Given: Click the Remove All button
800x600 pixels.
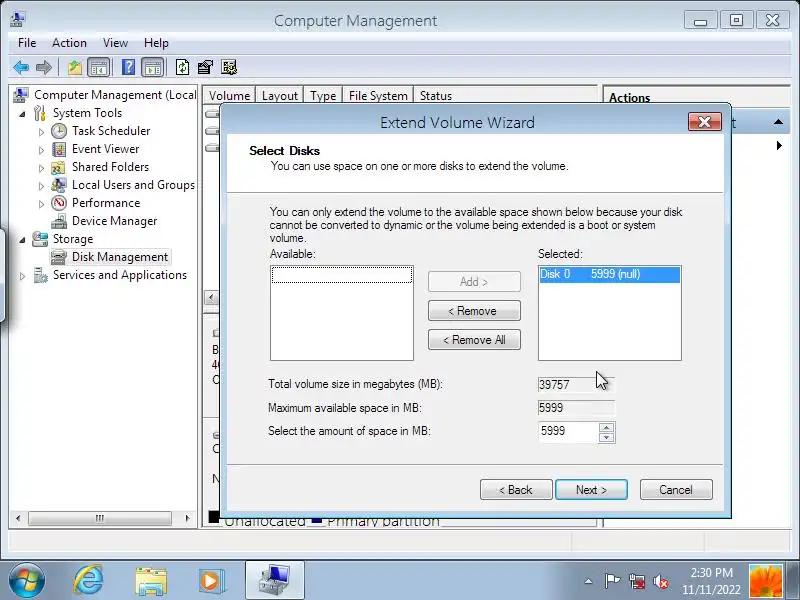Looking at the screenshot, I should 474,340.
